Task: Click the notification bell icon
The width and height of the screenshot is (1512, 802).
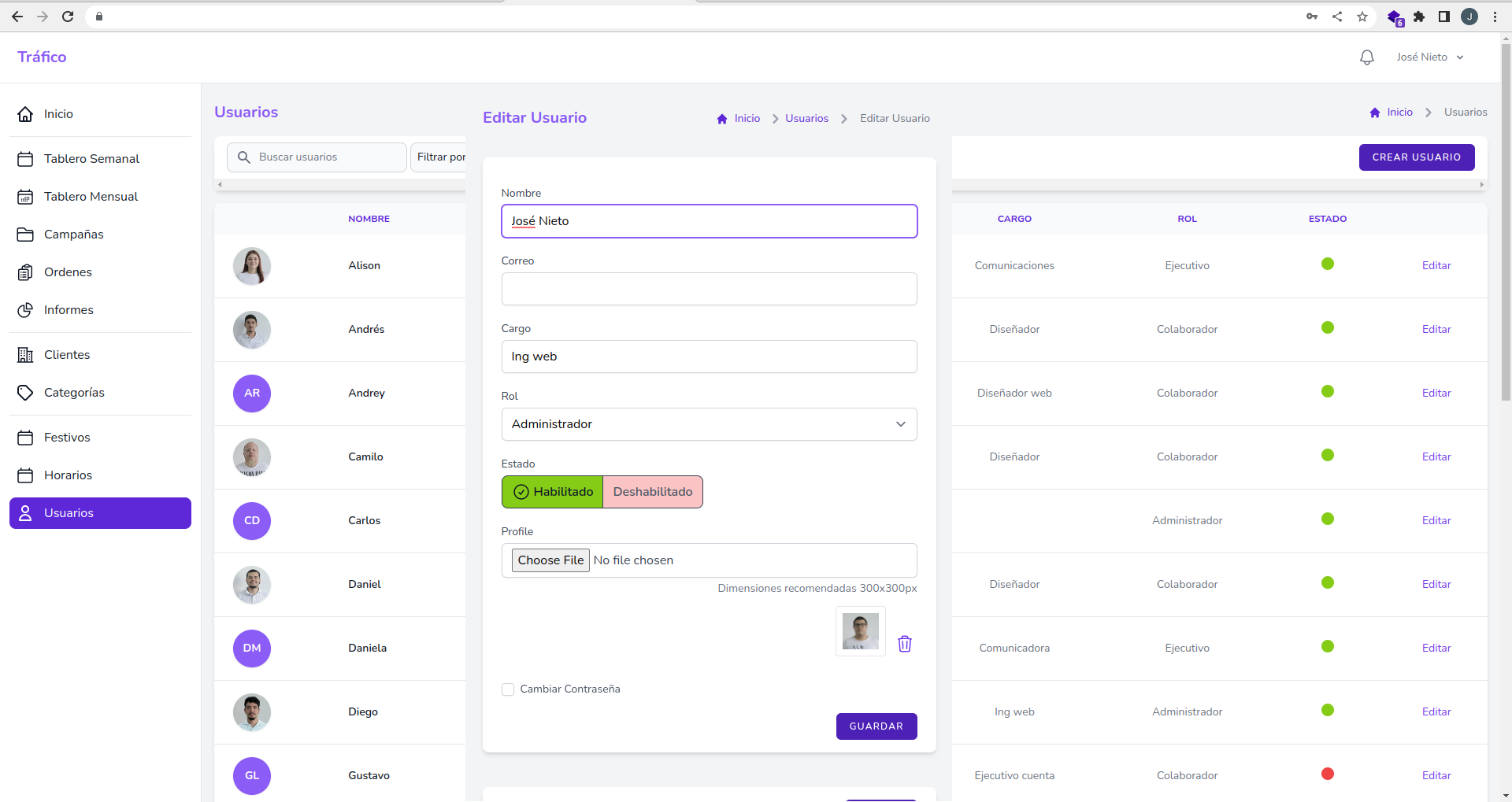Action: point(1366,57)
